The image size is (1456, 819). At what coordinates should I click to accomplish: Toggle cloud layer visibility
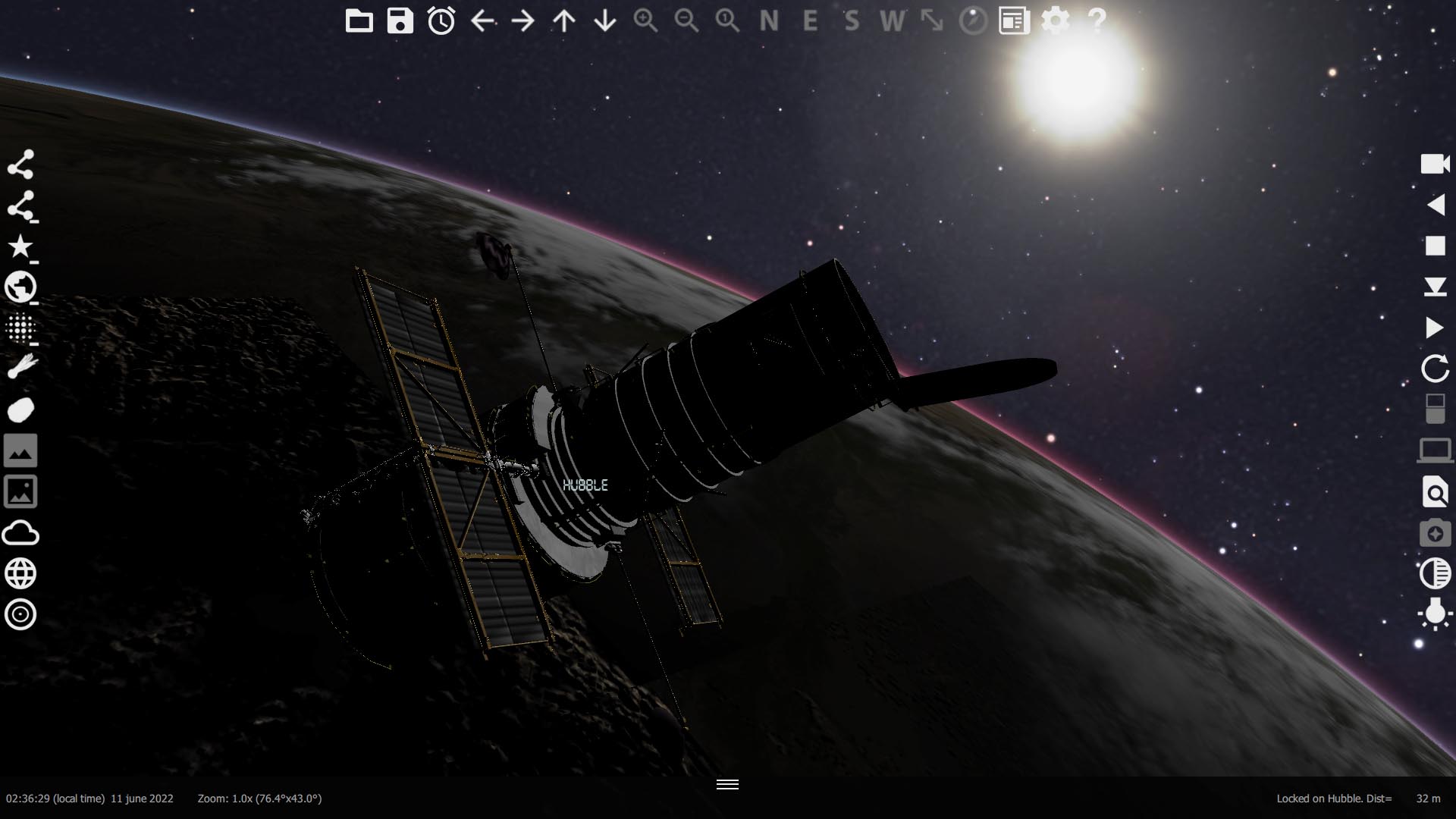[x=21, y=533]
